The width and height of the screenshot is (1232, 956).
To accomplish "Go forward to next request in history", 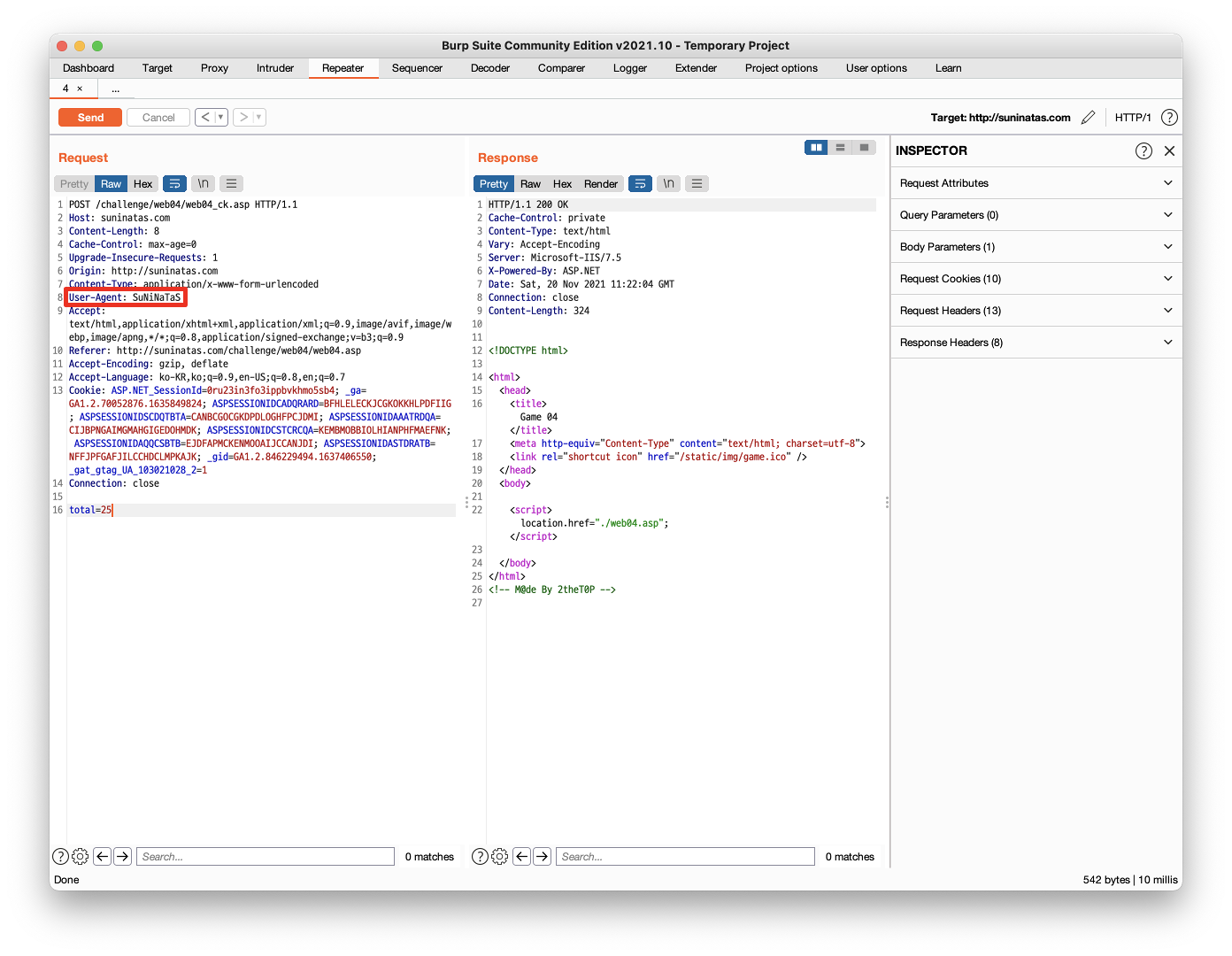I will tap(243, 117).
